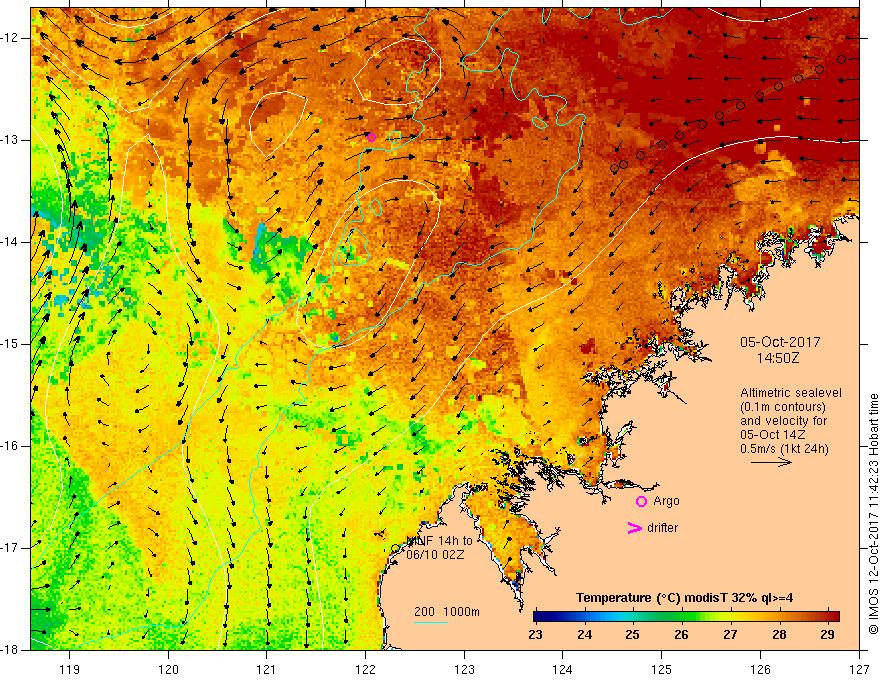Click the cyan isobath legend line below "200"
The height and width of the screenshot is (680, 880).
[x=430, y=622]
